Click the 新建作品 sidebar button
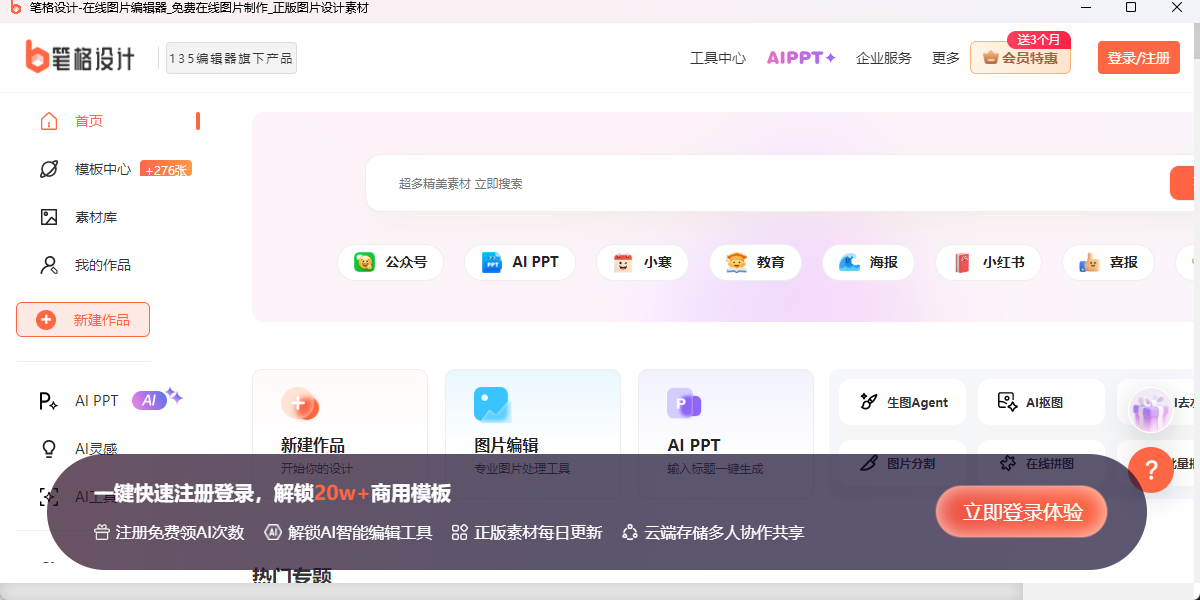The height and width of the screenshot is (600, 1200). tap(83, 320)
